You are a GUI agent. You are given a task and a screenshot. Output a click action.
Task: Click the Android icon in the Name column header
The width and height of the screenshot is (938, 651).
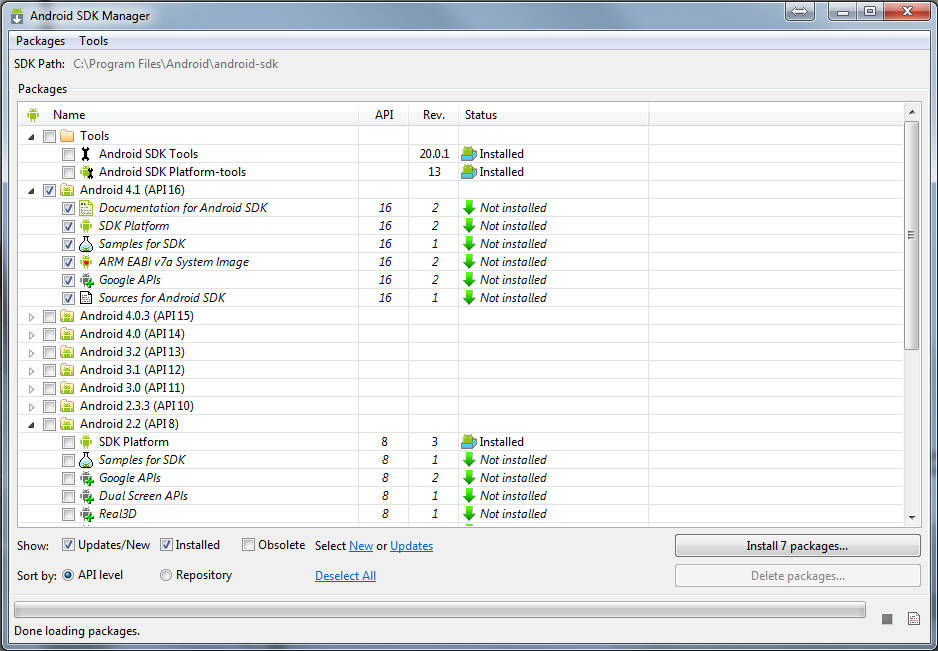click(33, 114)
